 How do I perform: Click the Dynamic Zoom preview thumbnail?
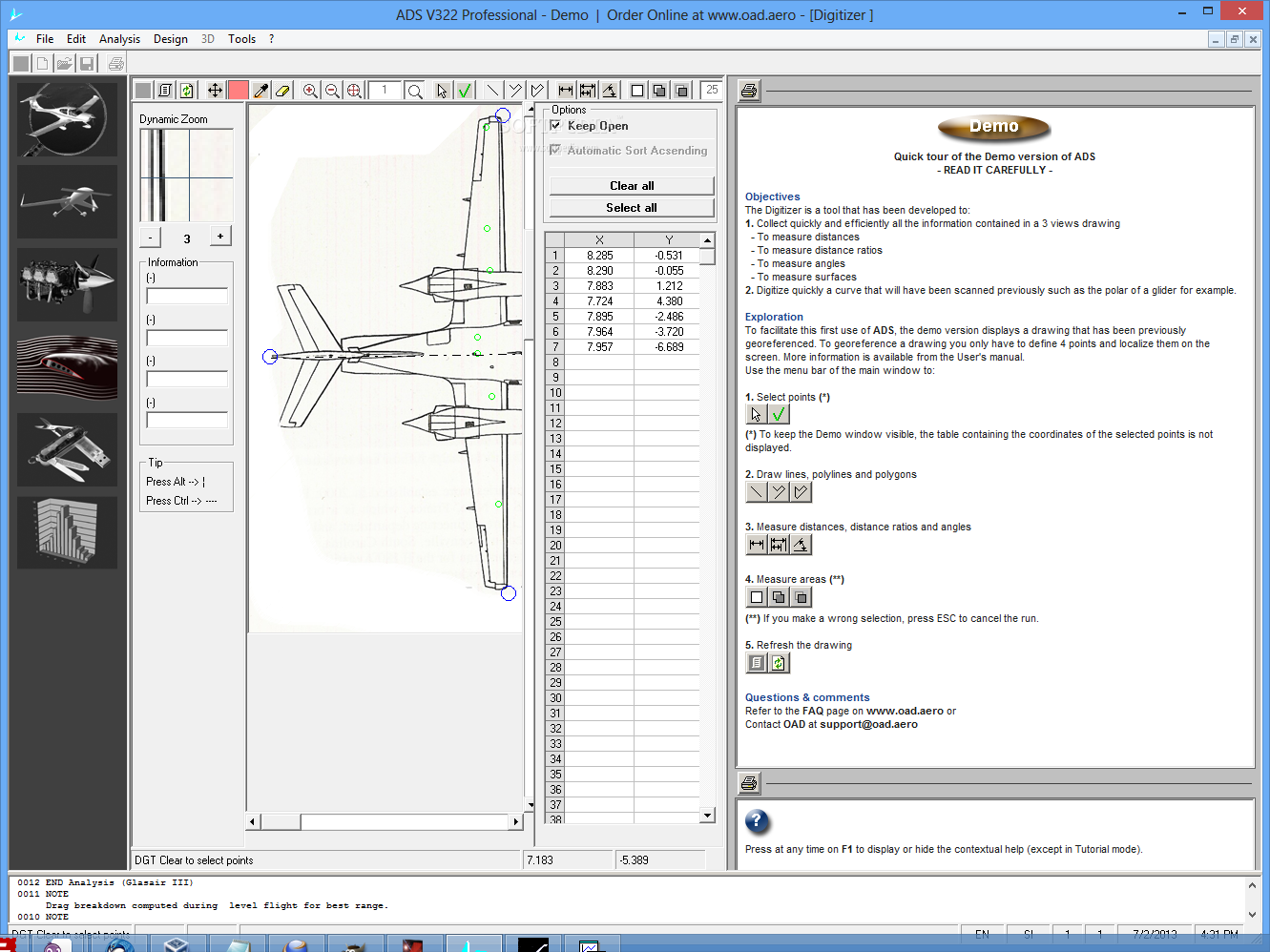[x=186, y=176]
